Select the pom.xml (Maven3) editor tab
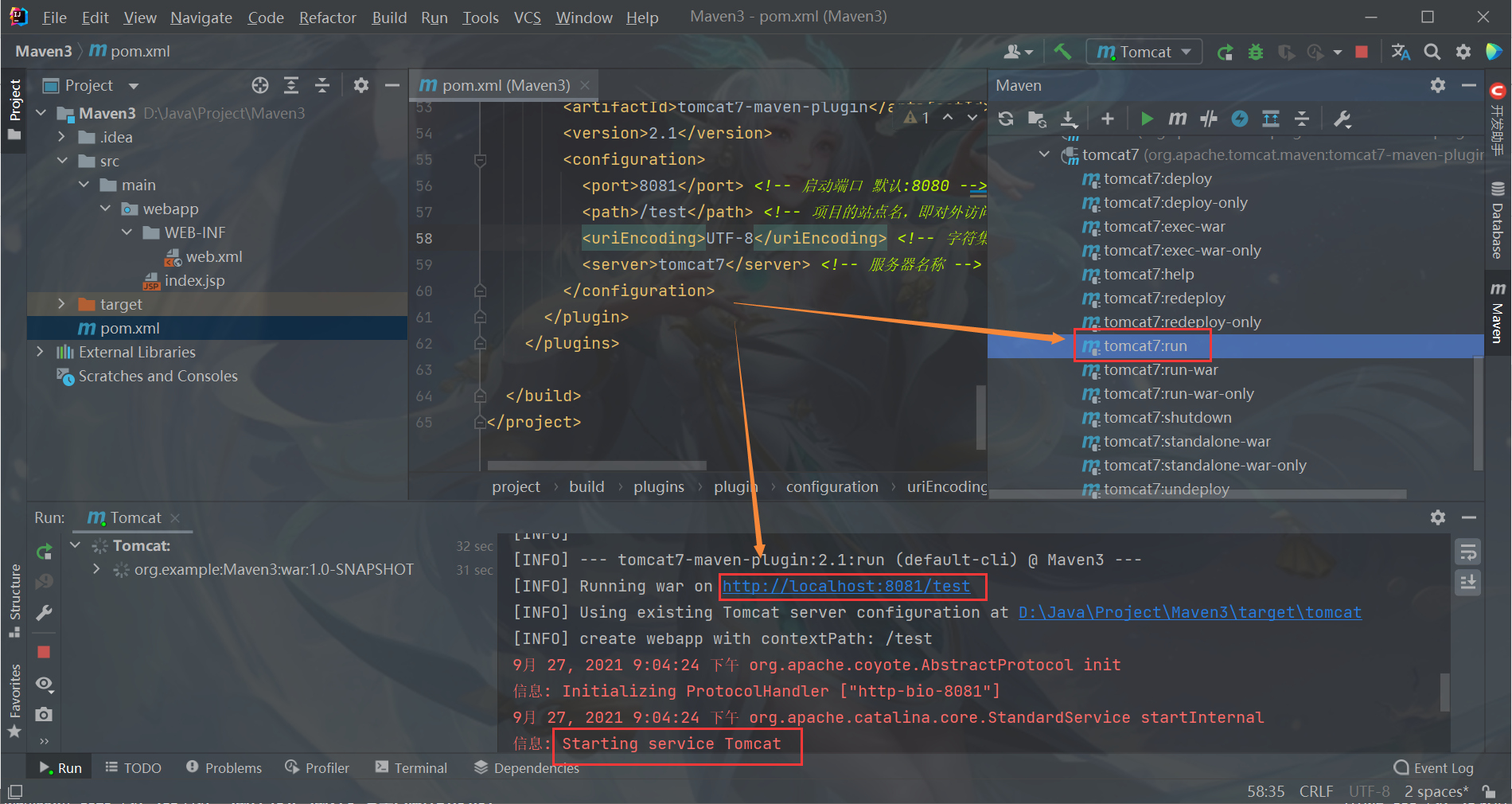This screenshot has height=804, width=1512. tap(505, 85)
